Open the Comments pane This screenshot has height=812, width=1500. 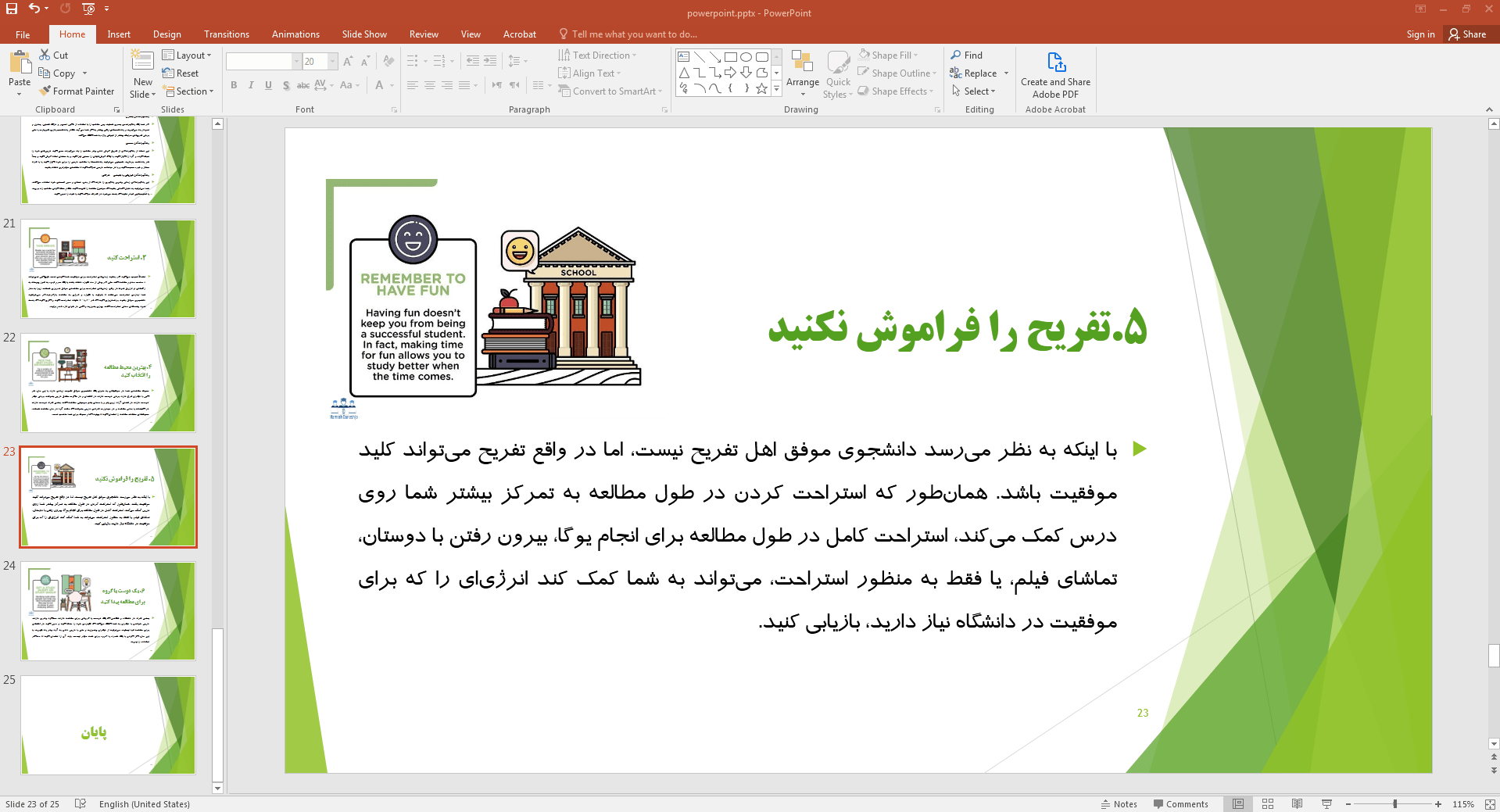coord(1180,803)
